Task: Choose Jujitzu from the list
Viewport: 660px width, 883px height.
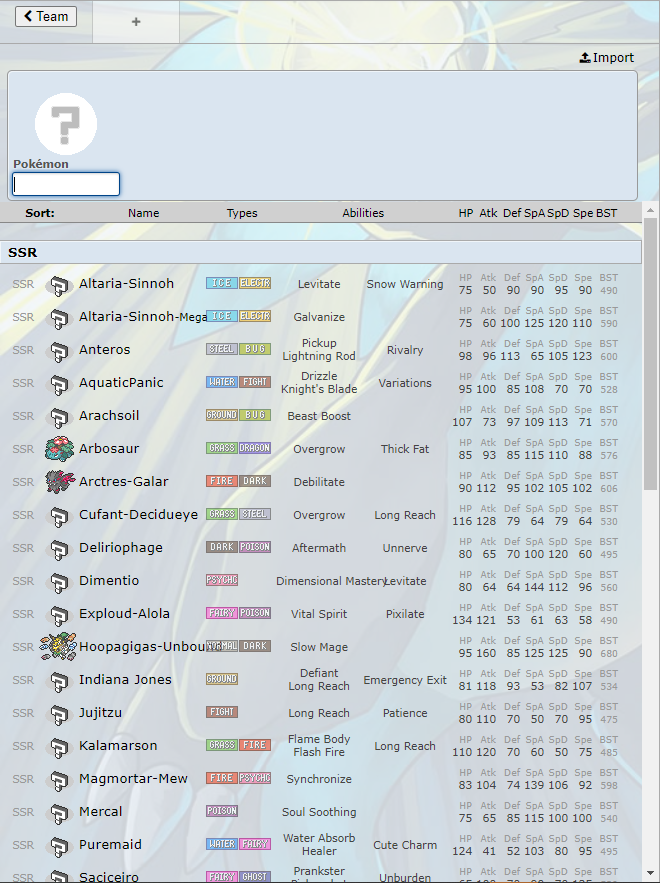Action: pos(100,712)
